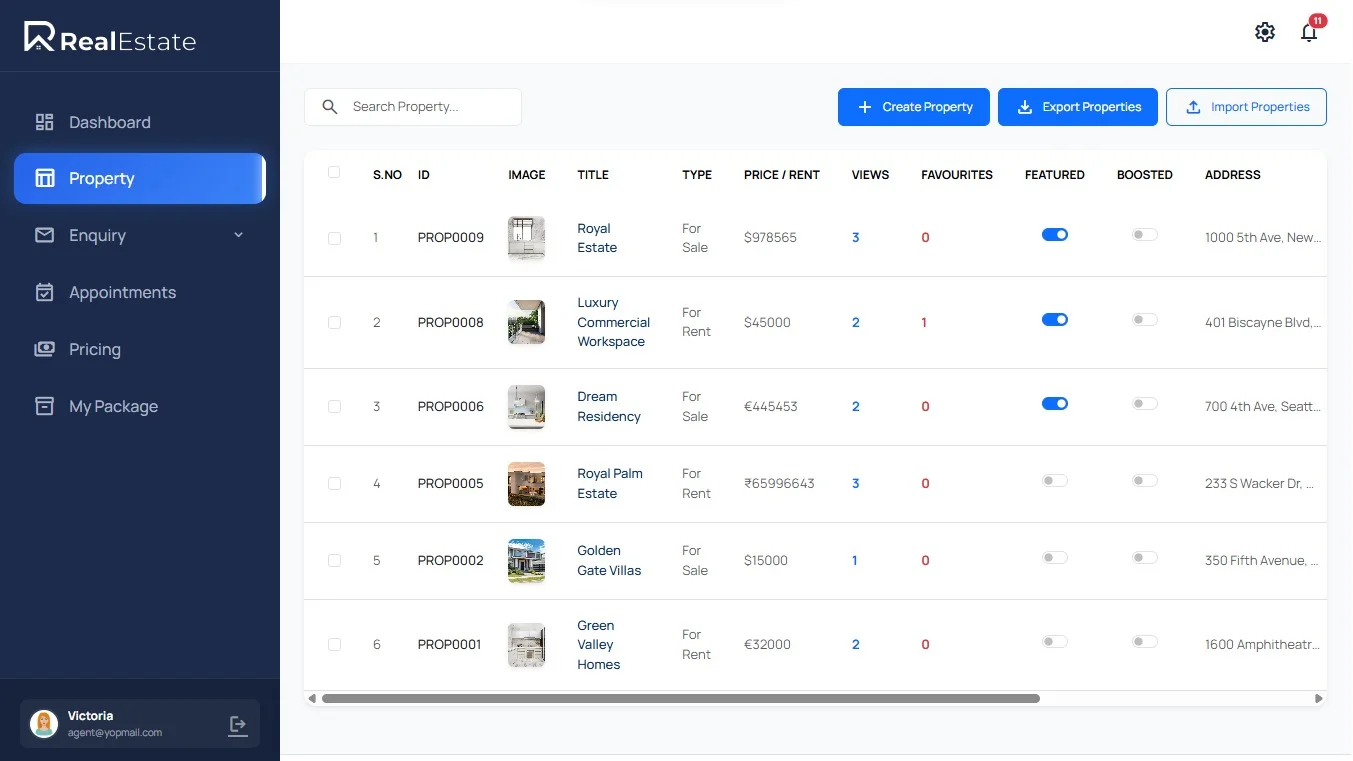This screenshot has width=1353, height=761.
Task: Click the Search Property input field
Action: 430,107
